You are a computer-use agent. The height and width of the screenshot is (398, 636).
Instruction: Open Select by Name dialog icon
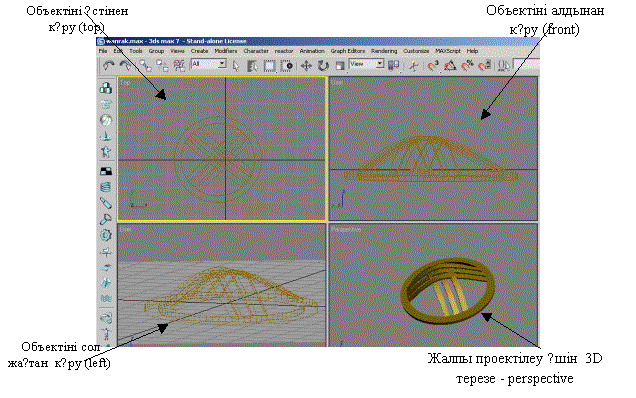pyautogui.click(x=252, y=65)
